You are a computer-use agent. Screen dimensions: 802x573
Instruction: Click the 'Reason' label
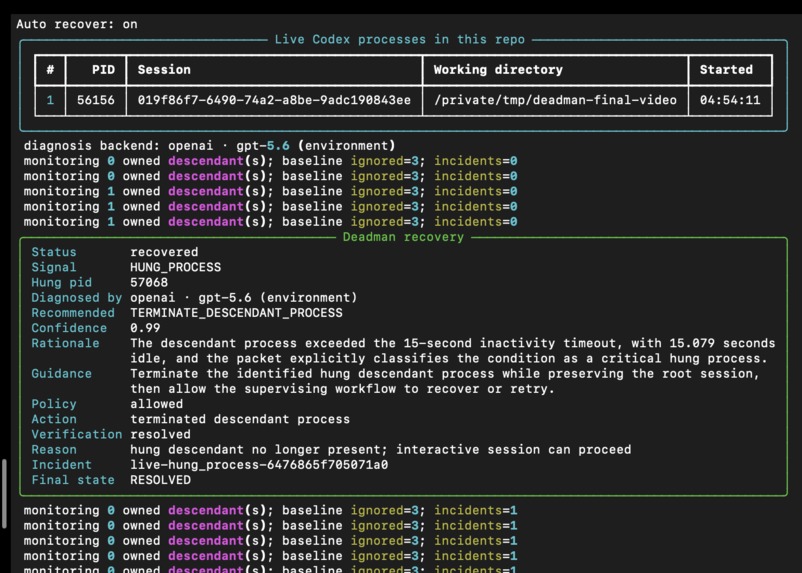coord(54,450)
